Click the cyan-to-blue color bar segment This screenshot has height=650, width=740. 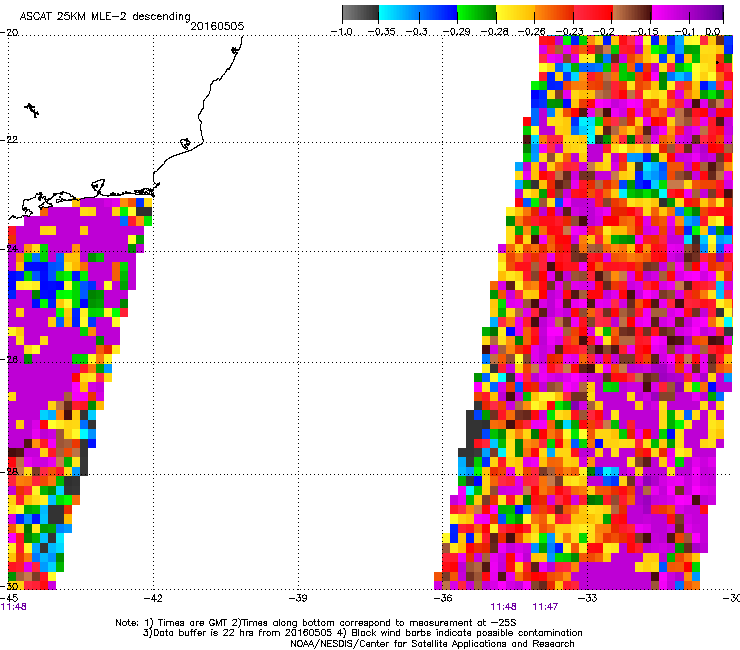pyautogui.click(x=418, y=13)
